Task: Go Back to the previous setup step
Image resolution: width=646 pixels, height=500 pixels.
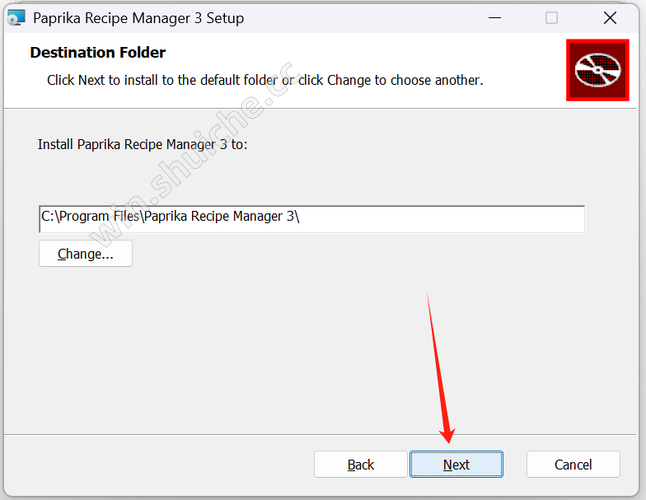Action: coord(360,464)
